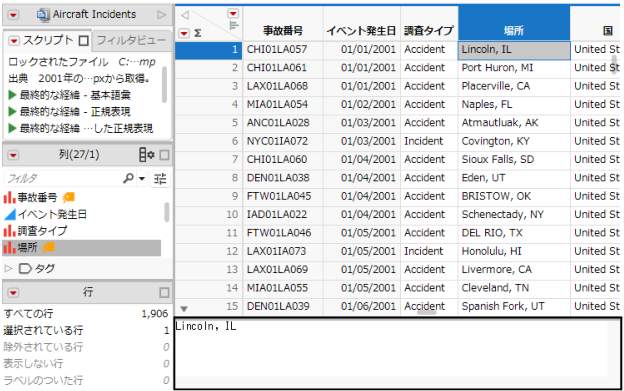Select row number 6
Screen dimensions: 624x391
pos(209,141)
